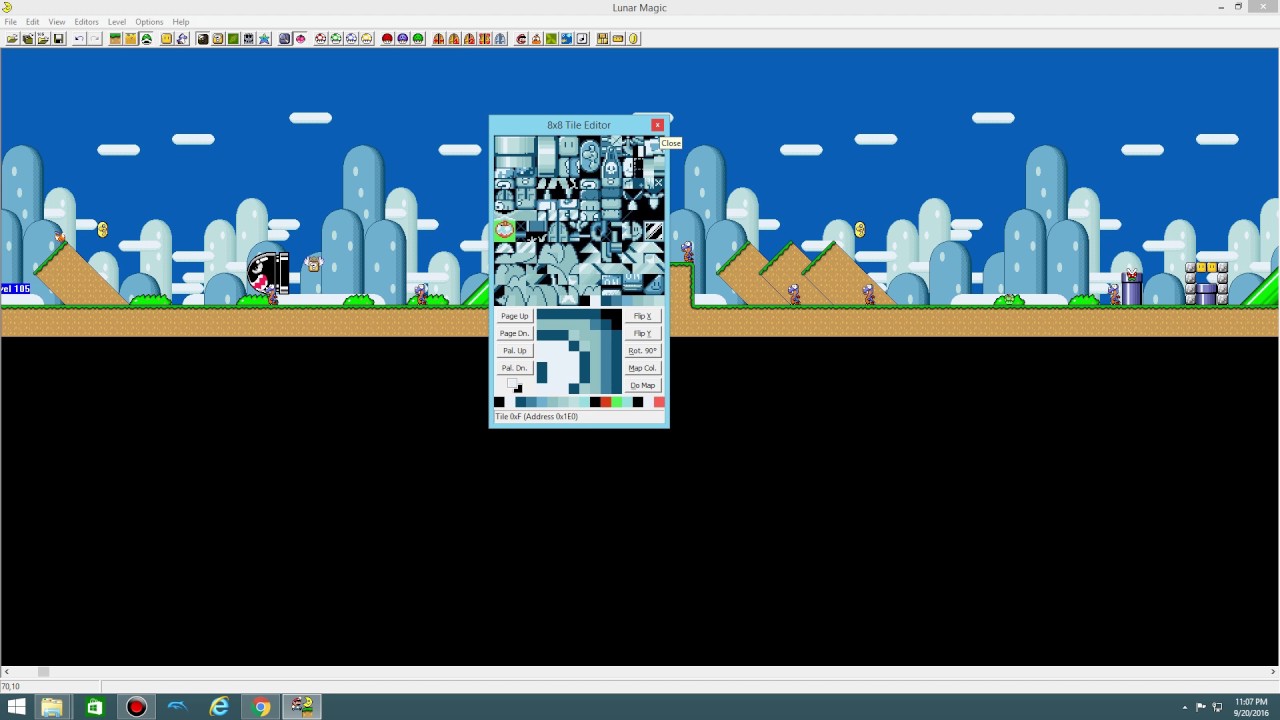The height and width of the screenshot is (720, 1280).
Task: Click the enlarged pixel editing canvas
Action: [x=578, y=351]
